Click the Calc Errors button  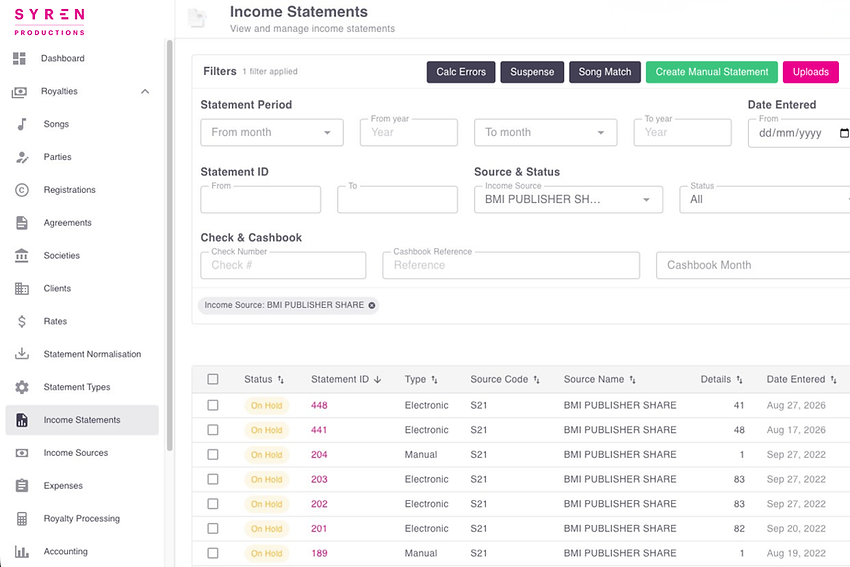click(461, 72)
